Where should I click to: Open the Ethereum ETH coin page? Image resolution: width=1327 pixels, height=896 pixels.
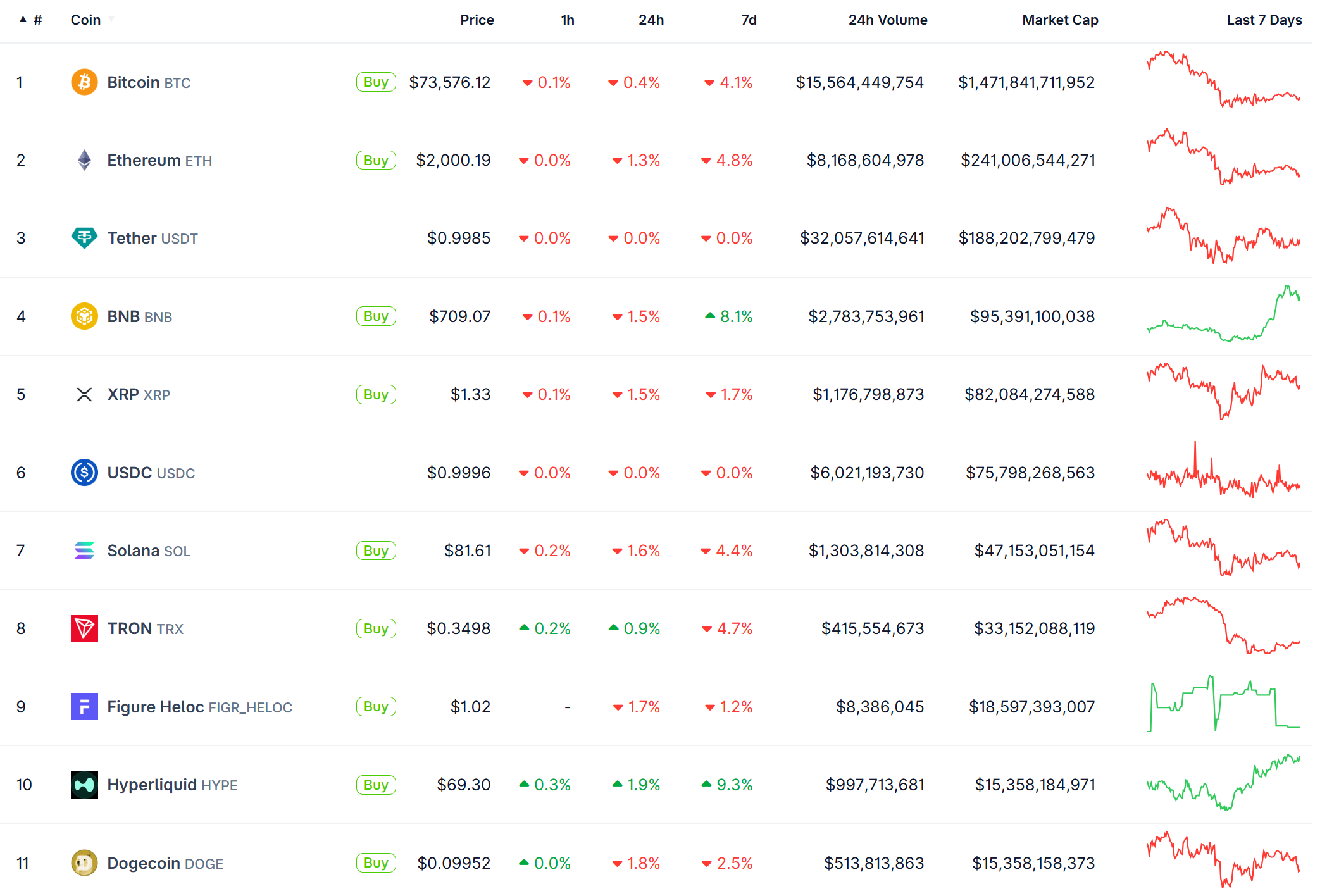(159, 160)
